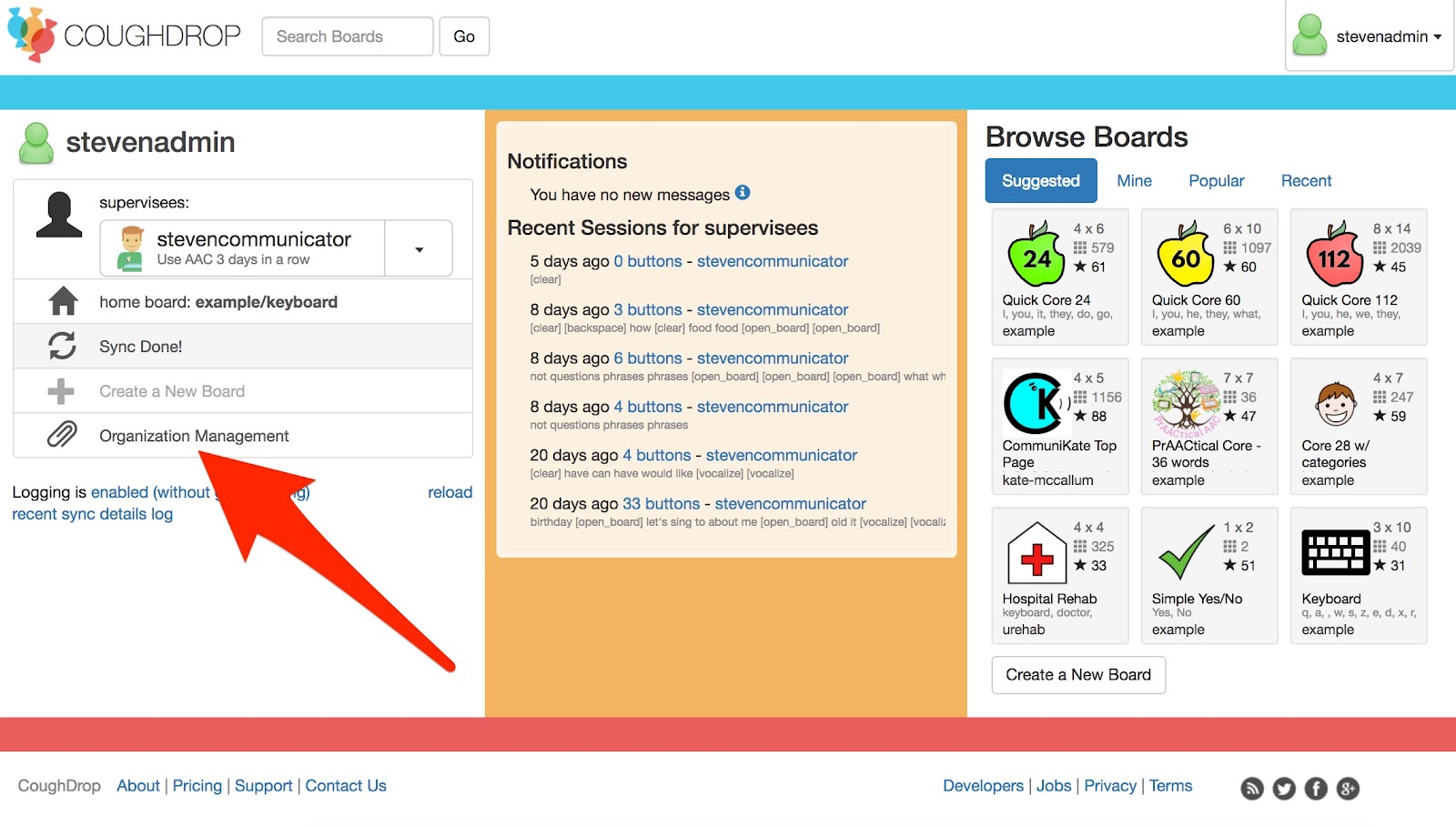Screen dimensions: 1456x827
Task: Open the Quick Core 60 board
Action: 1209,277
